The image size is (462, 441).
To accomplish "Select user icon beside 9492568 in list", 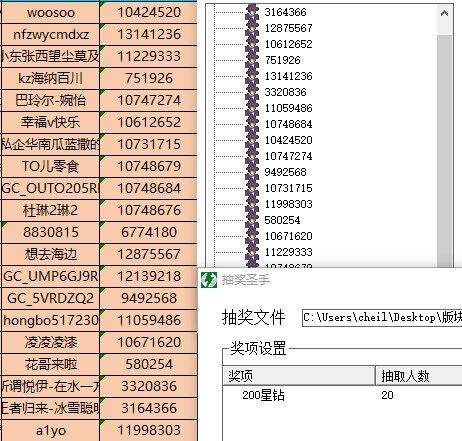I will tap(252, 172).
